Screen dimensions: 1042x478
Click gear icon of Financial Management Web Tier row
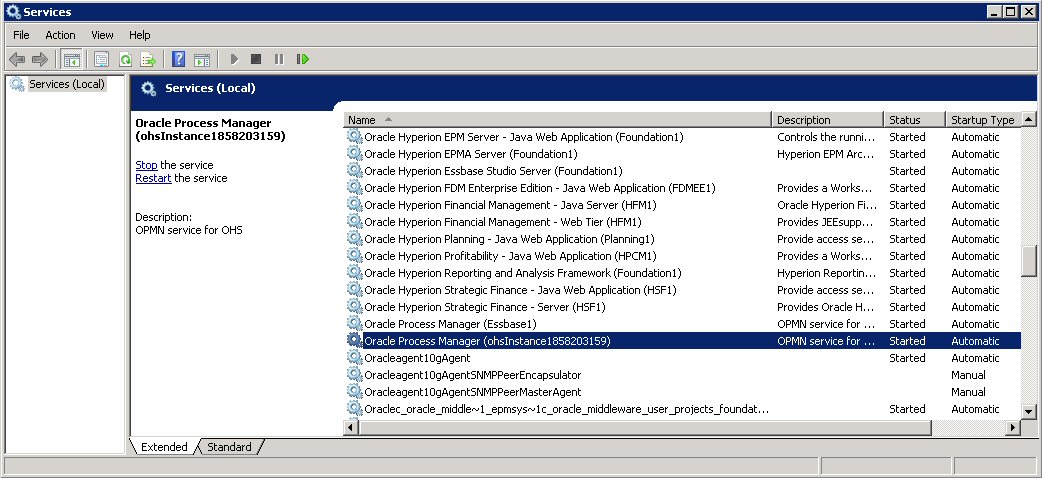(355, 222)
